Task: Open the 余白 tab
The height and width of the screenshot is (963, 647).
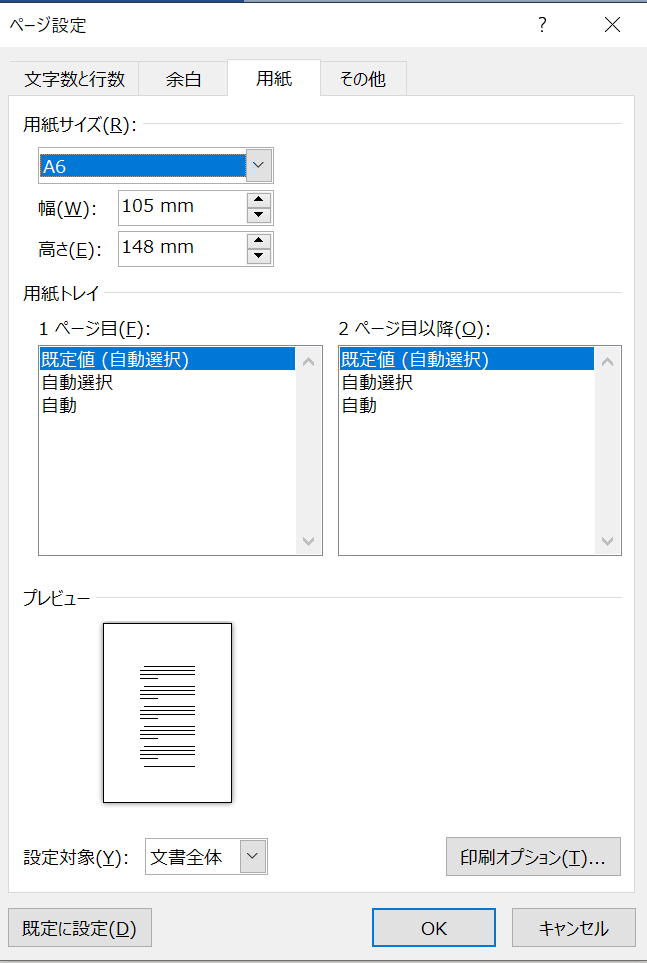Action: pos(183,79)
